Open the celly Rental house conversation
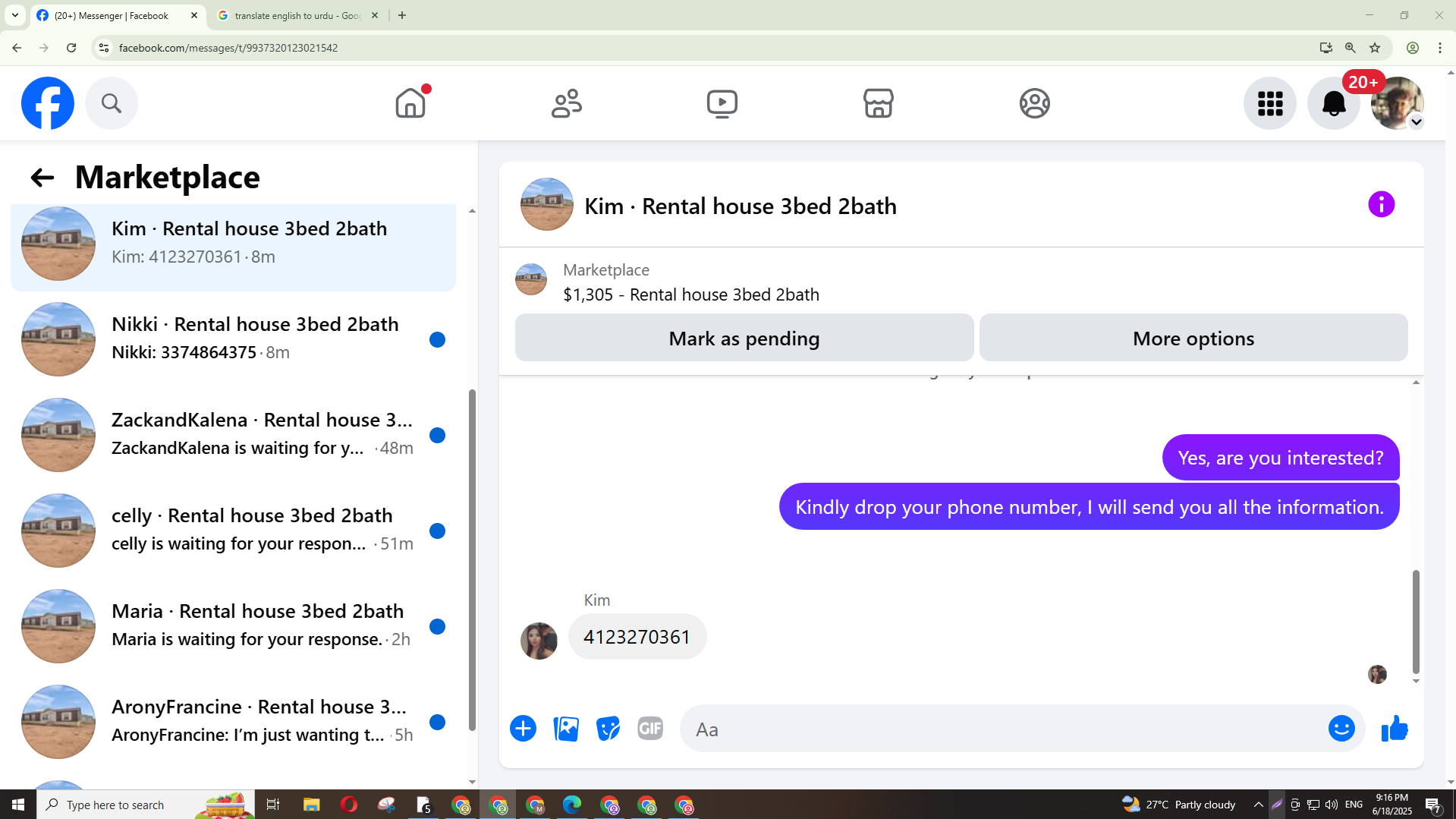1456x819 pixels. click(234, 531)
